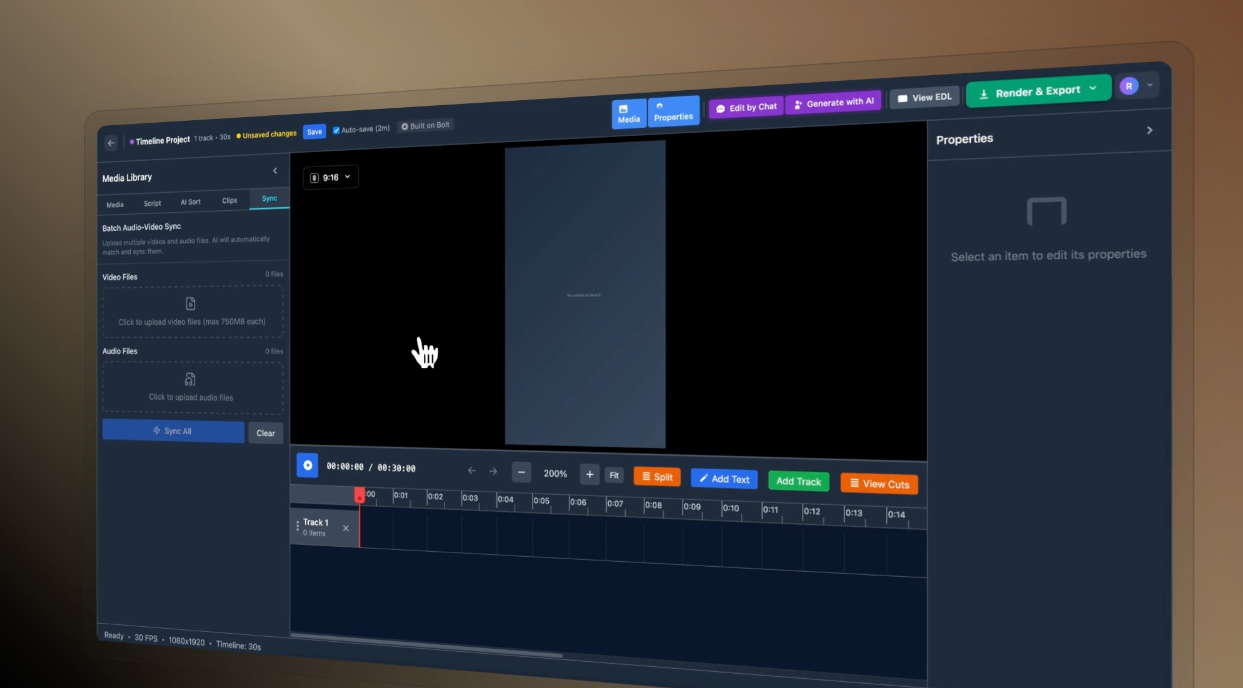Click the Ready status text
The image size is (1243, 688).
point(114,635)
